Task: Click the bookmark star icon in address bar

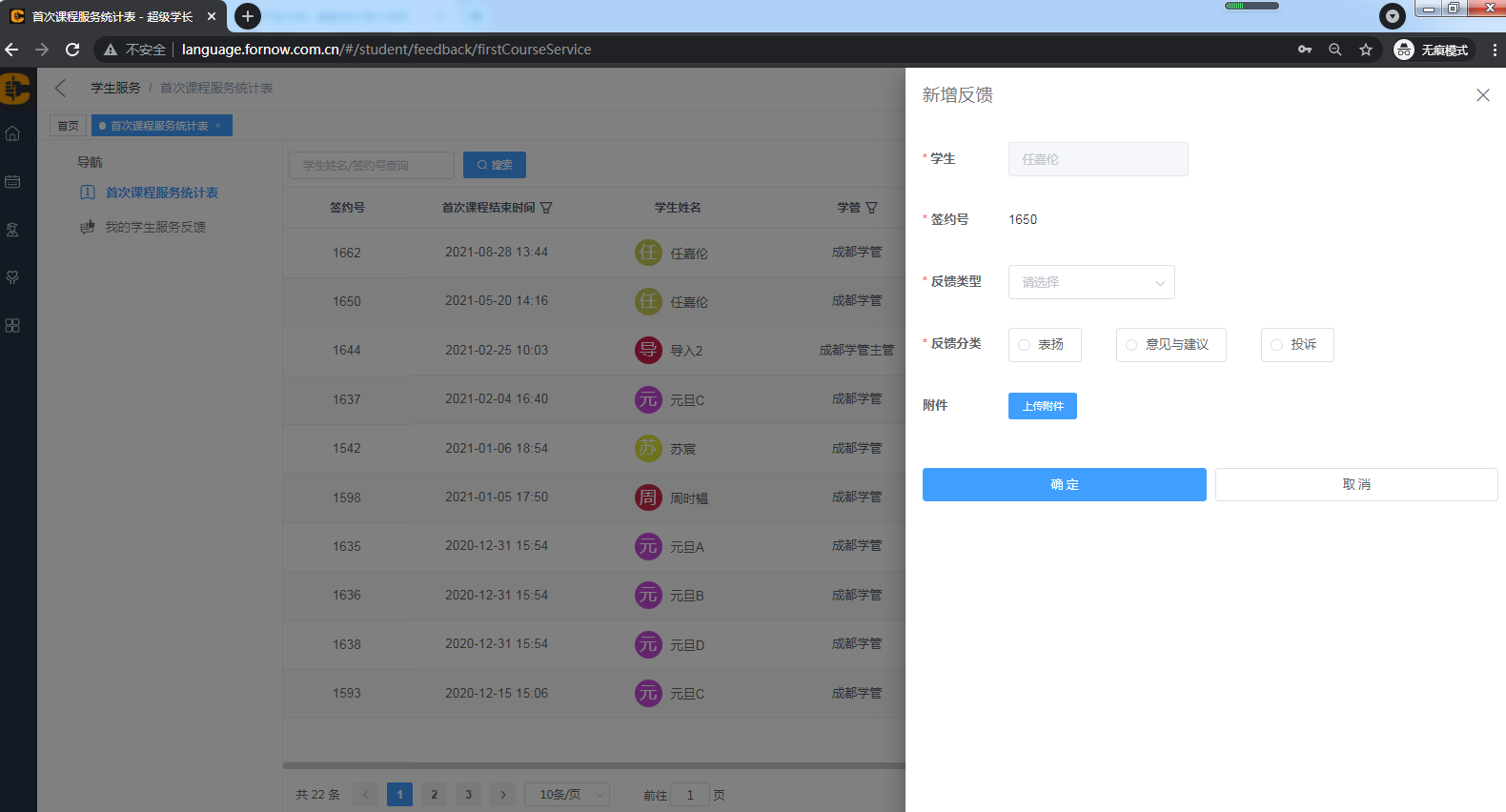Action: point(1366,50)
